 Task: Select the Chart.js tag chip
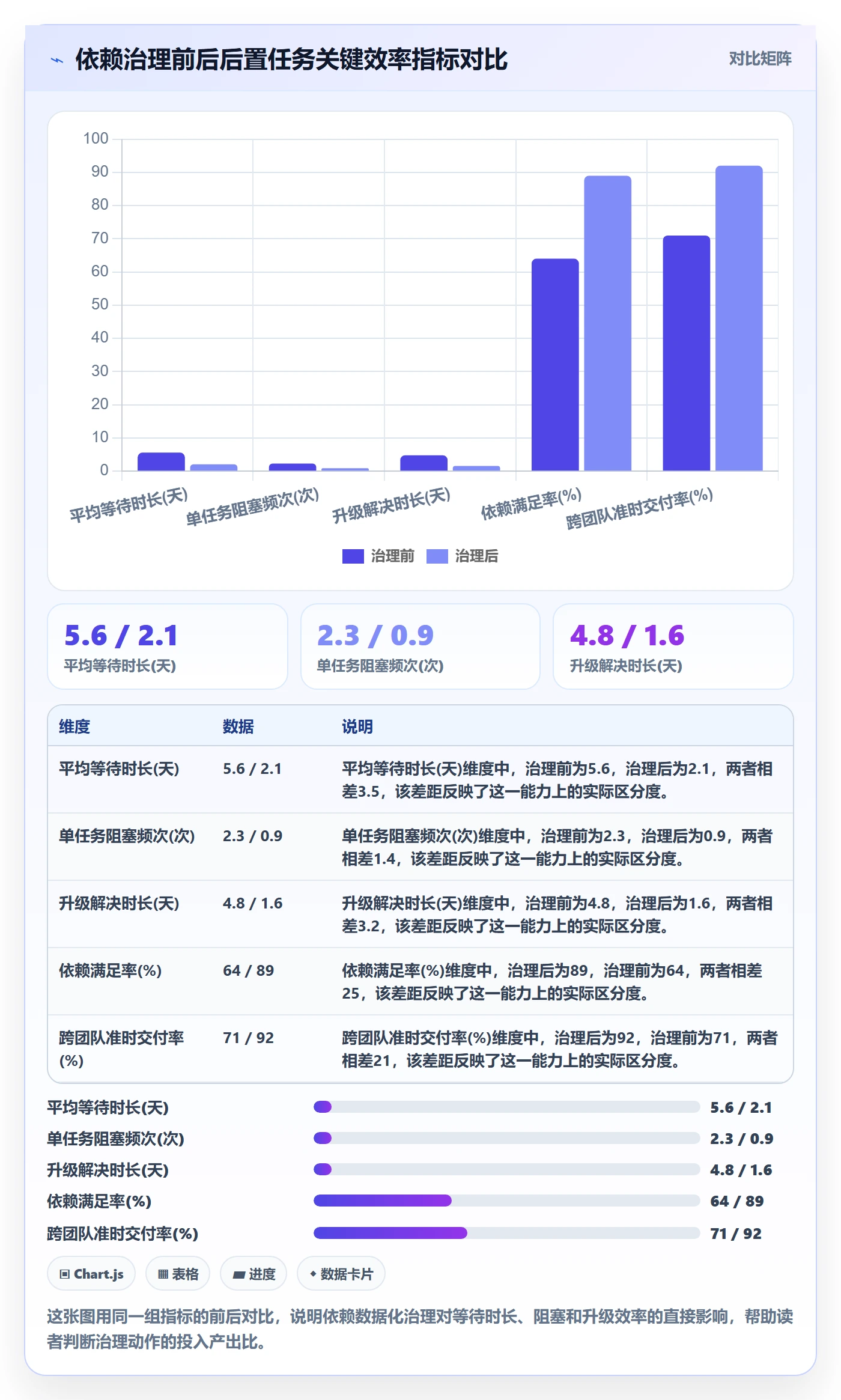click(91, 1274)
